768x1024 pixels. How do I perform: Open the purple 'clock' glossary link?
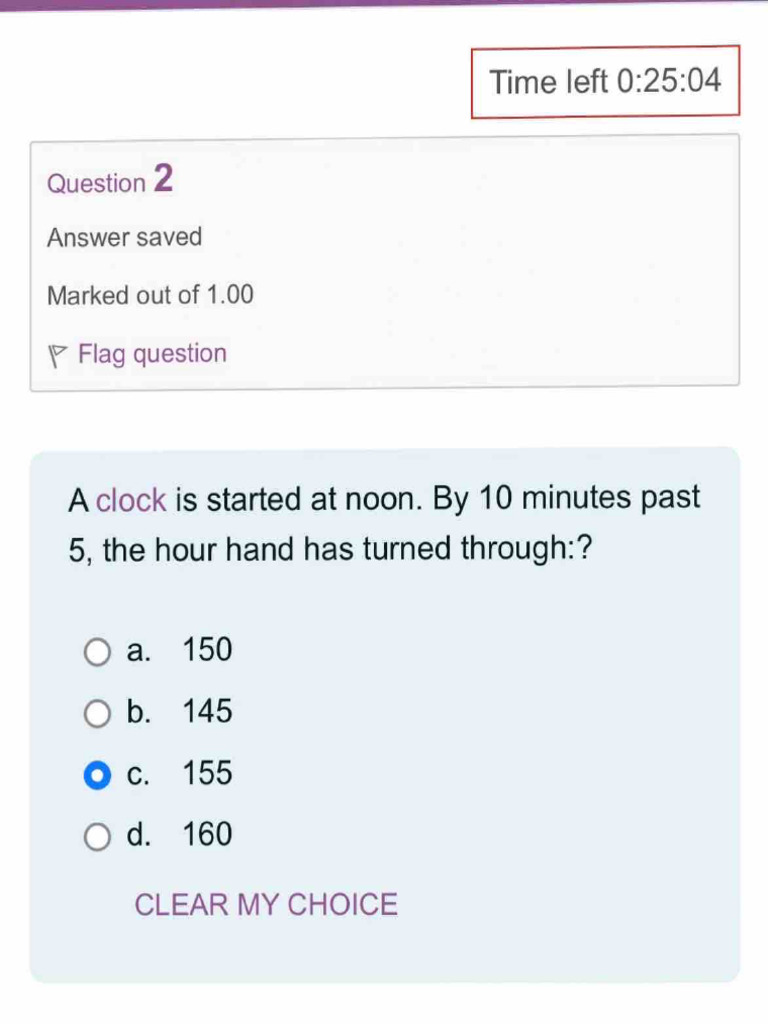(x=131, y=500)
